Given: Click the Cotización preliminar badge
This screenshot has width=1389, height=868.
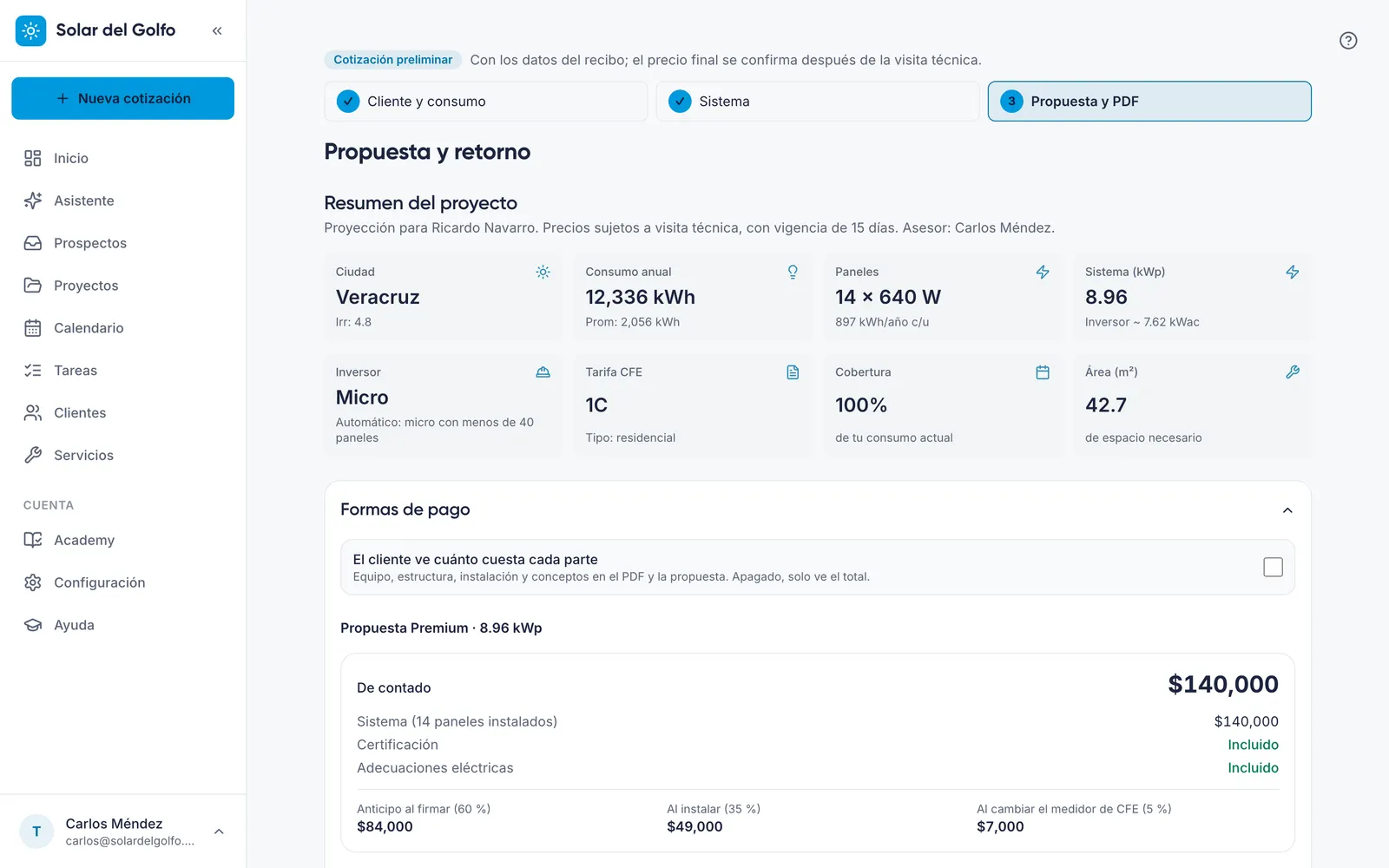Looking at the screenshot, I should (x=393, y=60).
